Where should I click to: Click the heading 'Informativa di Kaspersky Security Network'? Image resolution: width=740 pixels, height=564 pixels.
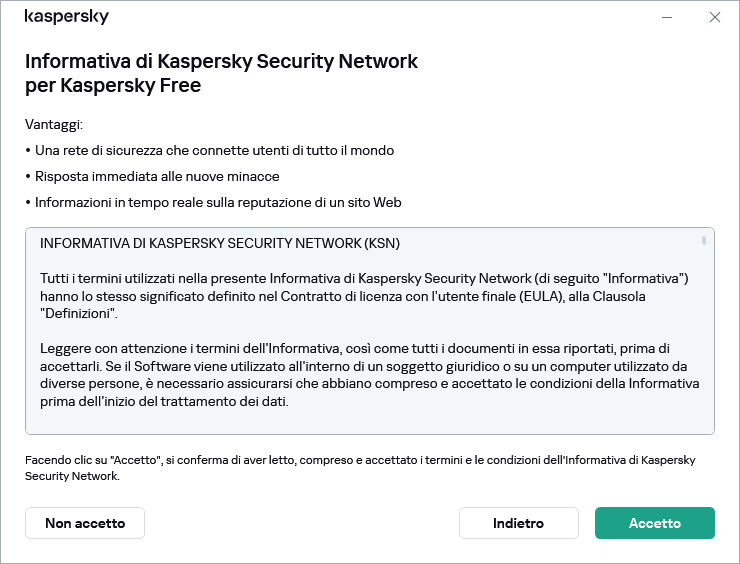click(221, 61)
